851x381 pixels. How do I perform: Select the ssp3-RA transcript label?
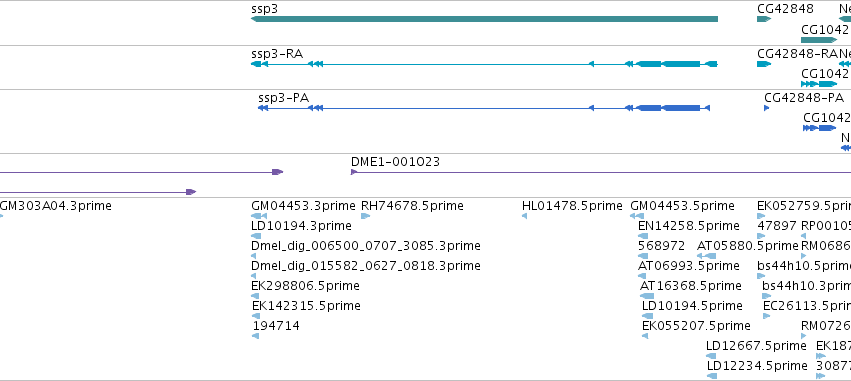click(277, 54)
